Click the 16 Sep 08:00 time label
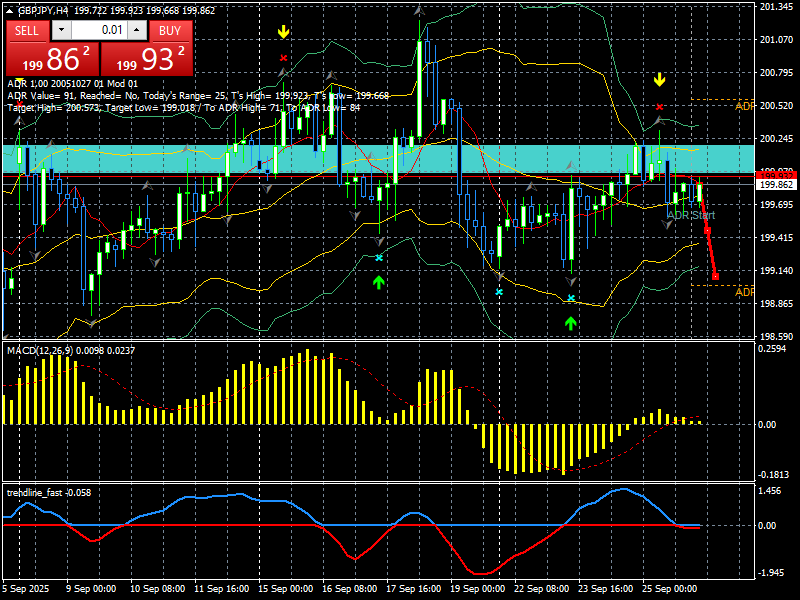This screenshot has height=600, width=800. pyautogui.click(x=349, y=589)
